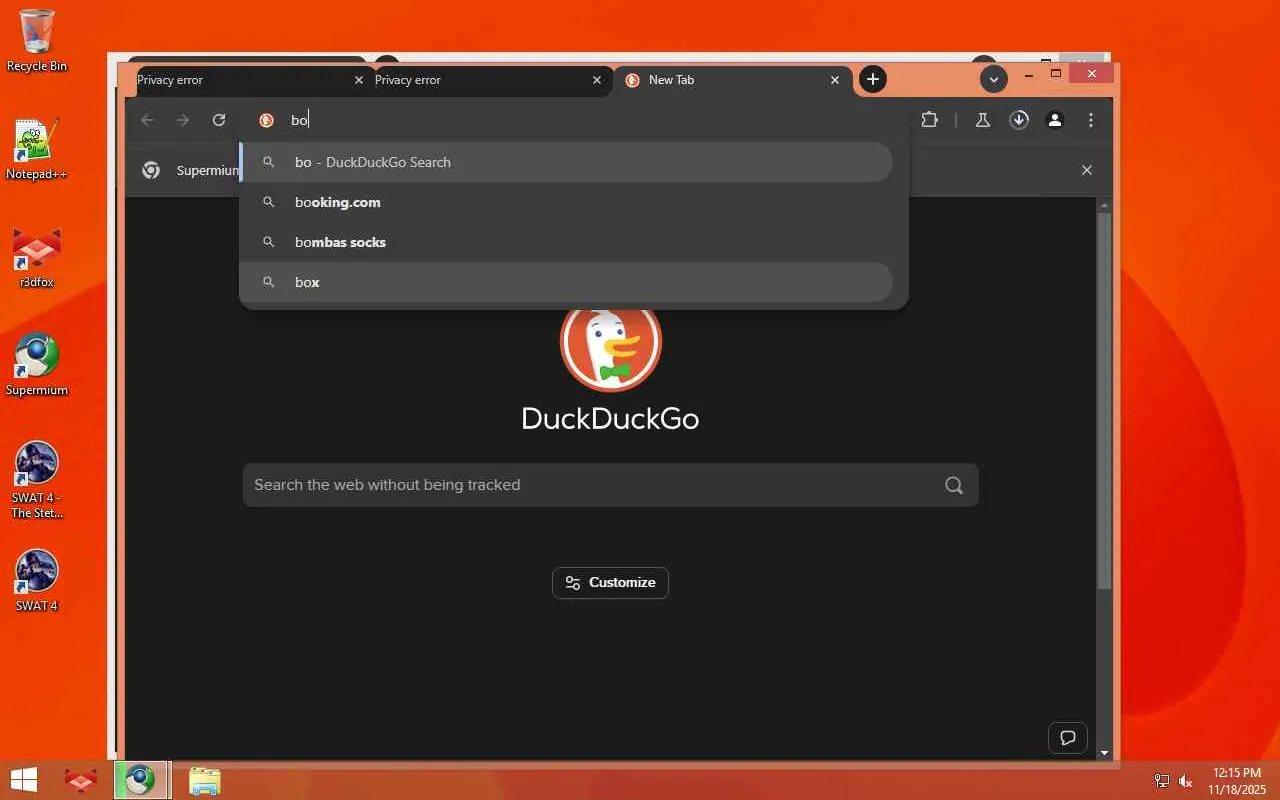Open the Recycle Bin desktop icon
Viewport: 1280px width, 800px height.
pos(37,41)
